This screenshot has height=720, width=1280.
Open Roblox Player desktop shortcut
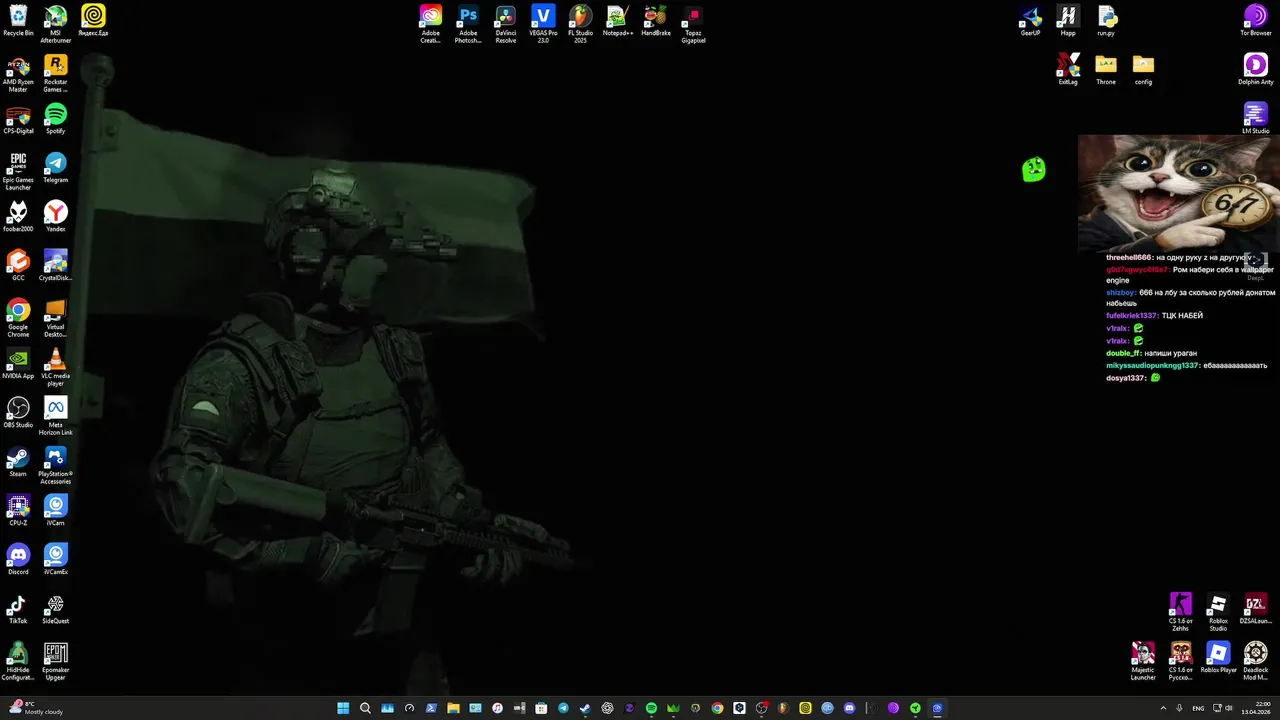[1218, 657]
